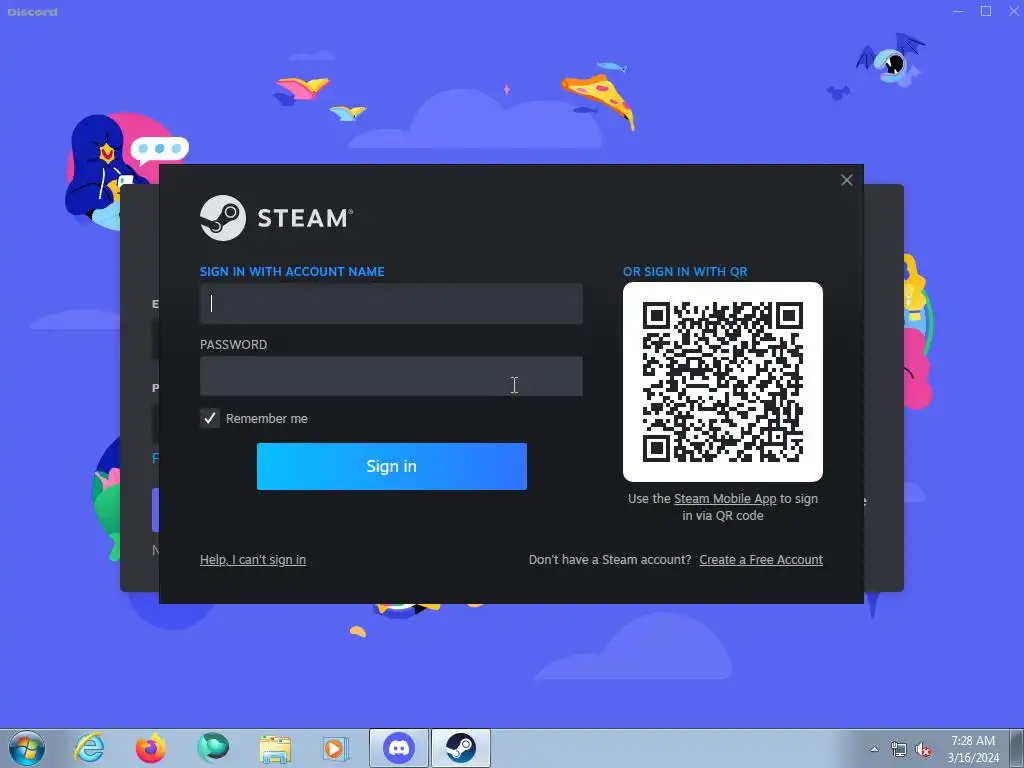Click Create a Free Account link
The width and height of the screenshot is (1024, 768).
point(761,560)
